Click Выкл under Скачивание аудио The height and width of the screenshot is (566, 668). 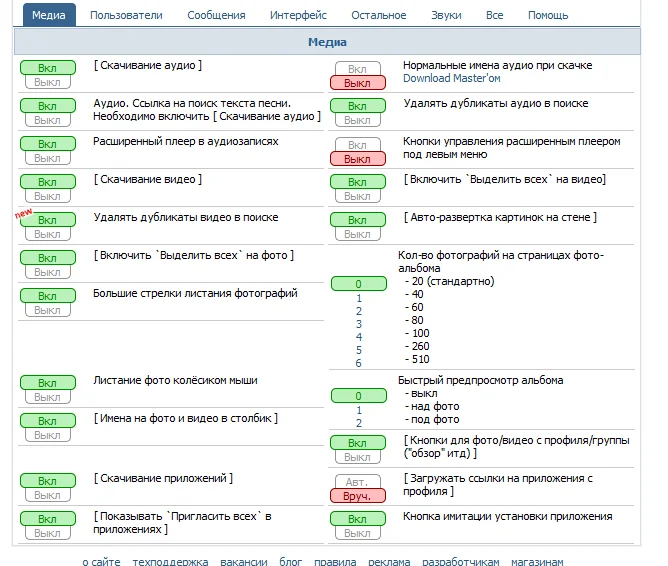pos(47,82)
